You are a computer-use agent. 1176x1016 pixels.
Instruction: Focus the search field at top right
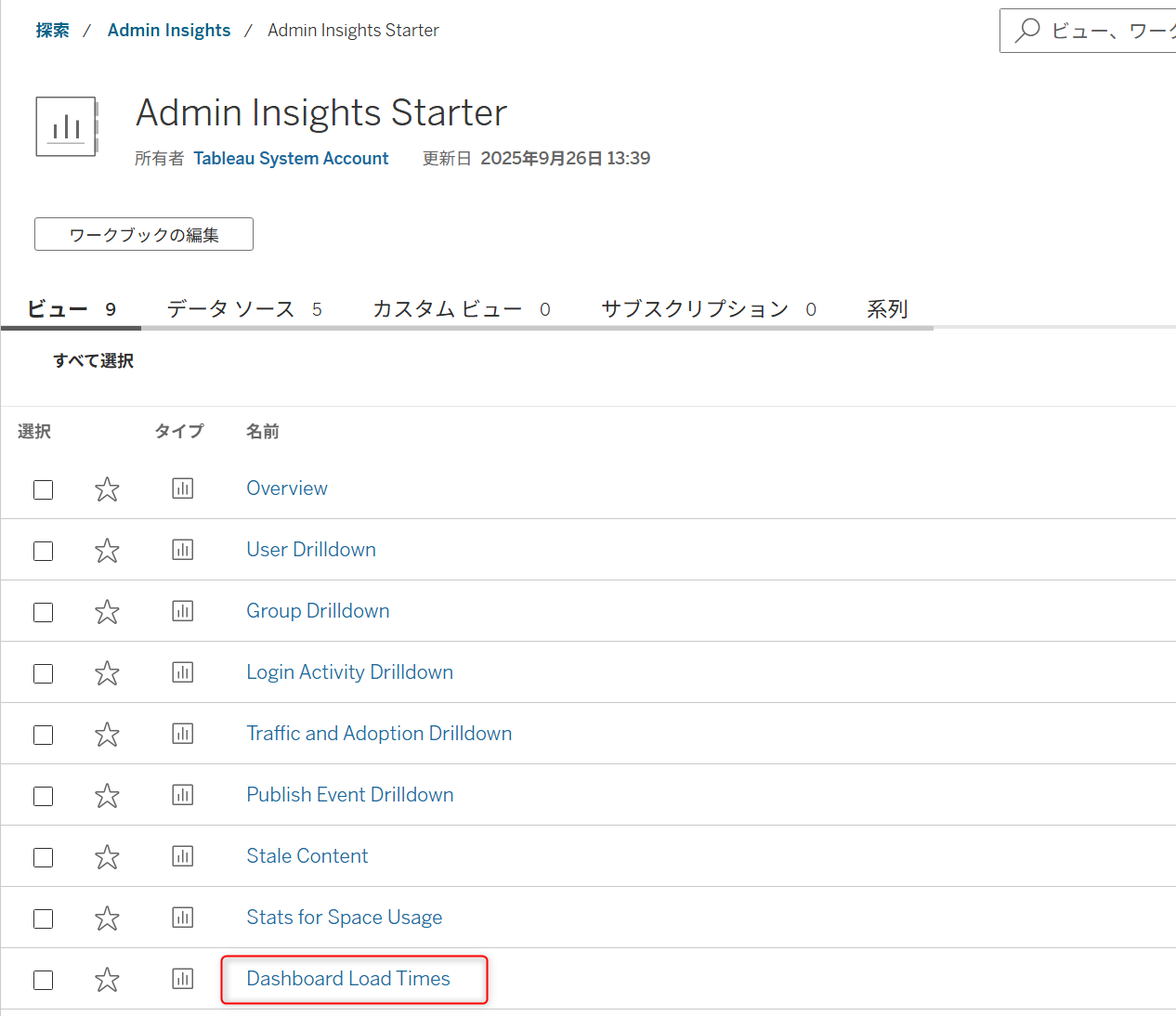pyautogui.click(x=1088, y=31)
